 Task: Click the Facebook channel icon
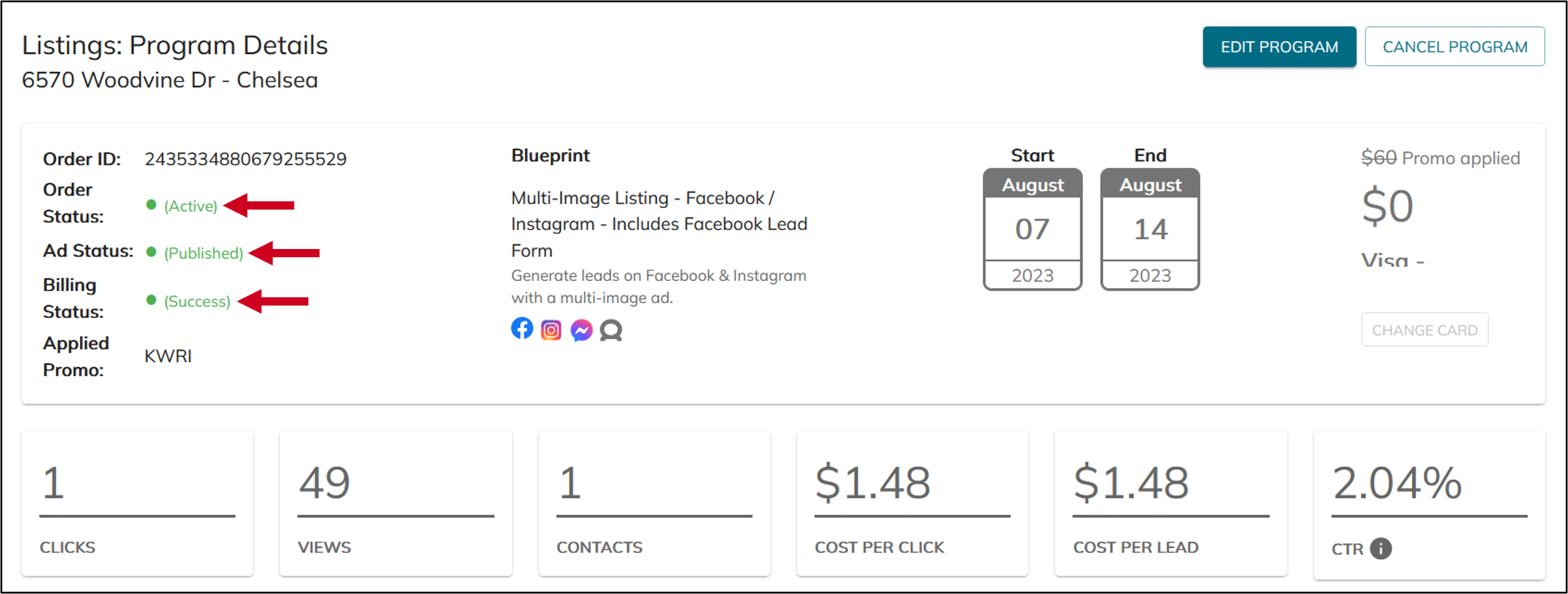[522, 328]
